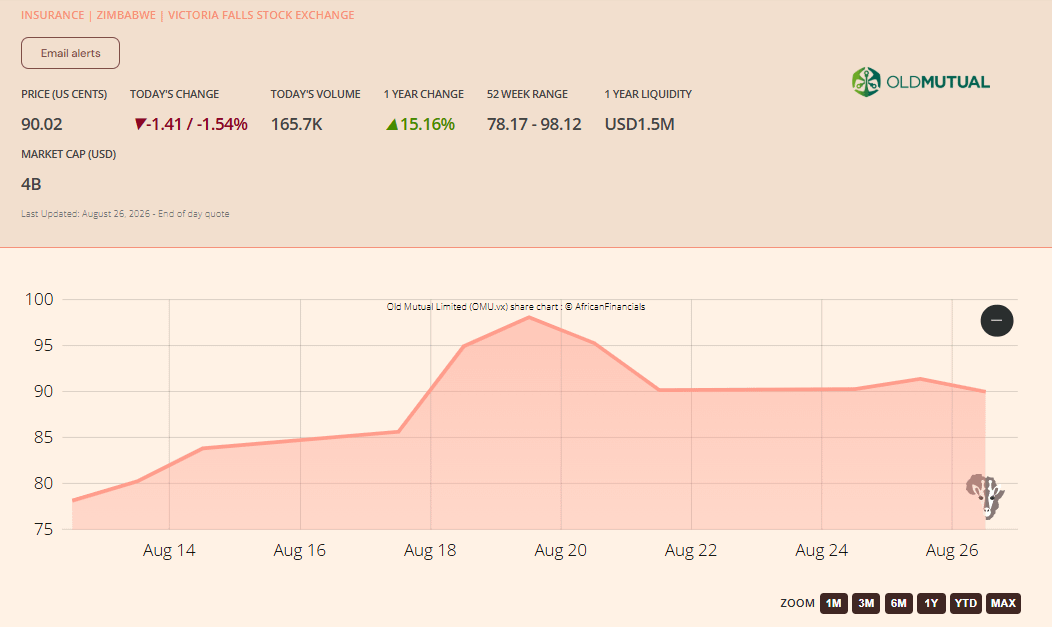Click the chart zoom-out minus button
The image size is (1052, 627).
pyautogui.click(x=996, y=321)
